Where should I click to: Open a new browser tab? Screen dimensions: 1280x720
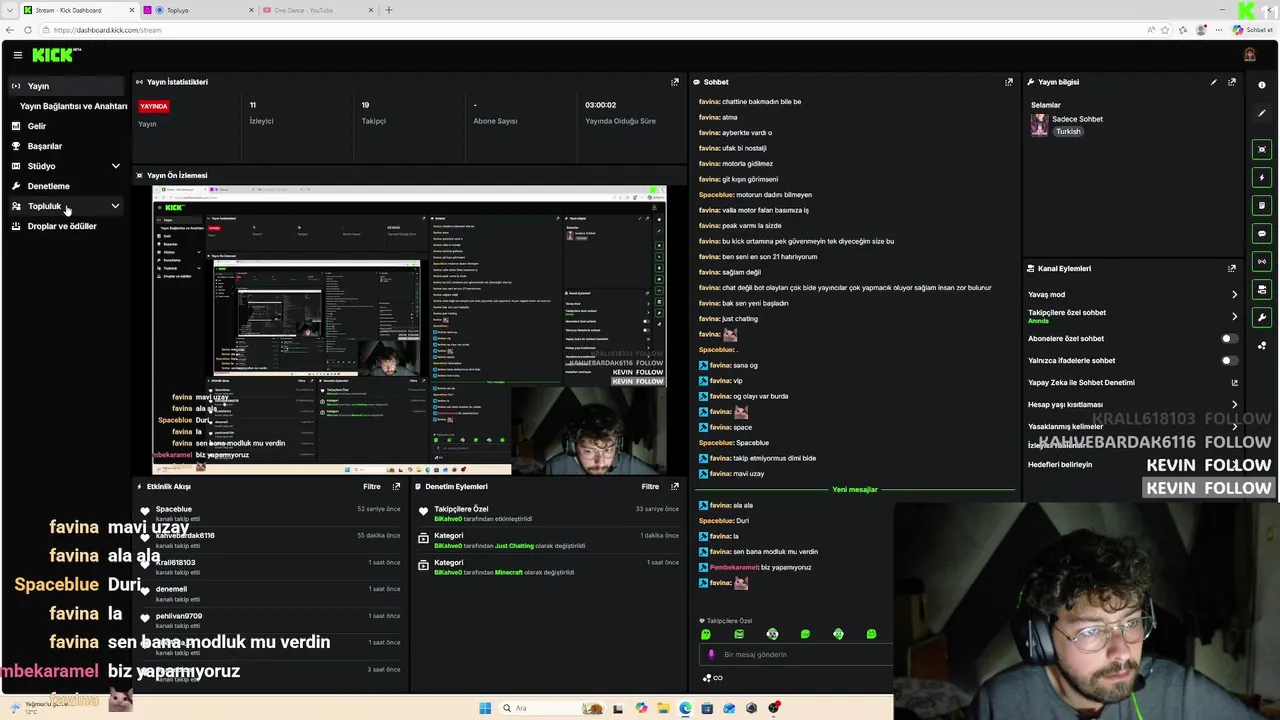[x=389, y=10]
